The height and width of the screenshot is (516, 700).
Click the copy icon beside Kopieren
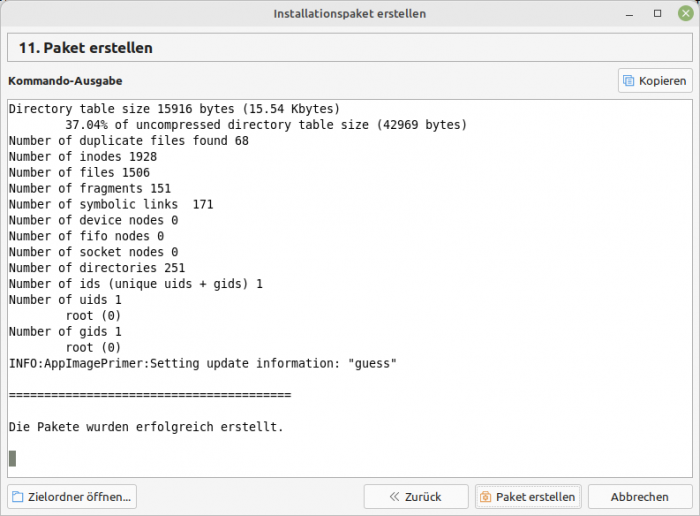click(629, 81)
